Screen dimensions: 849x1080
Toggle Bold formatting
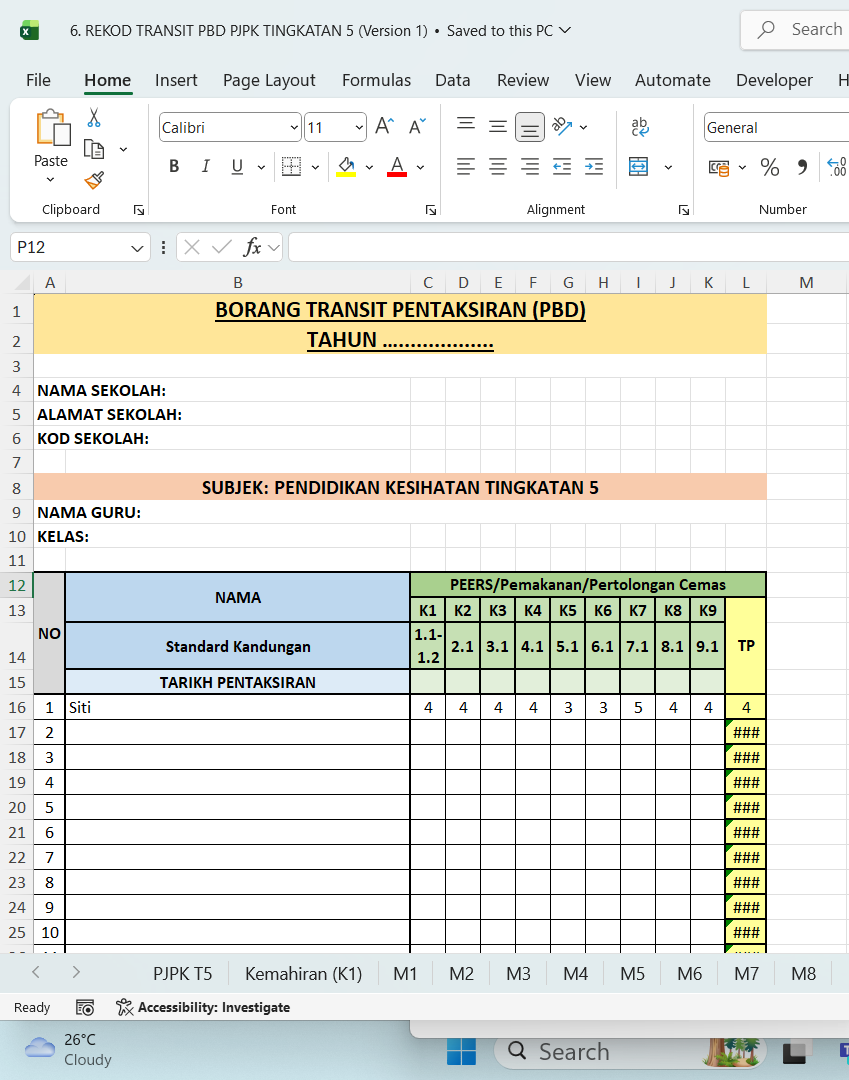click(x=174, y=167)
